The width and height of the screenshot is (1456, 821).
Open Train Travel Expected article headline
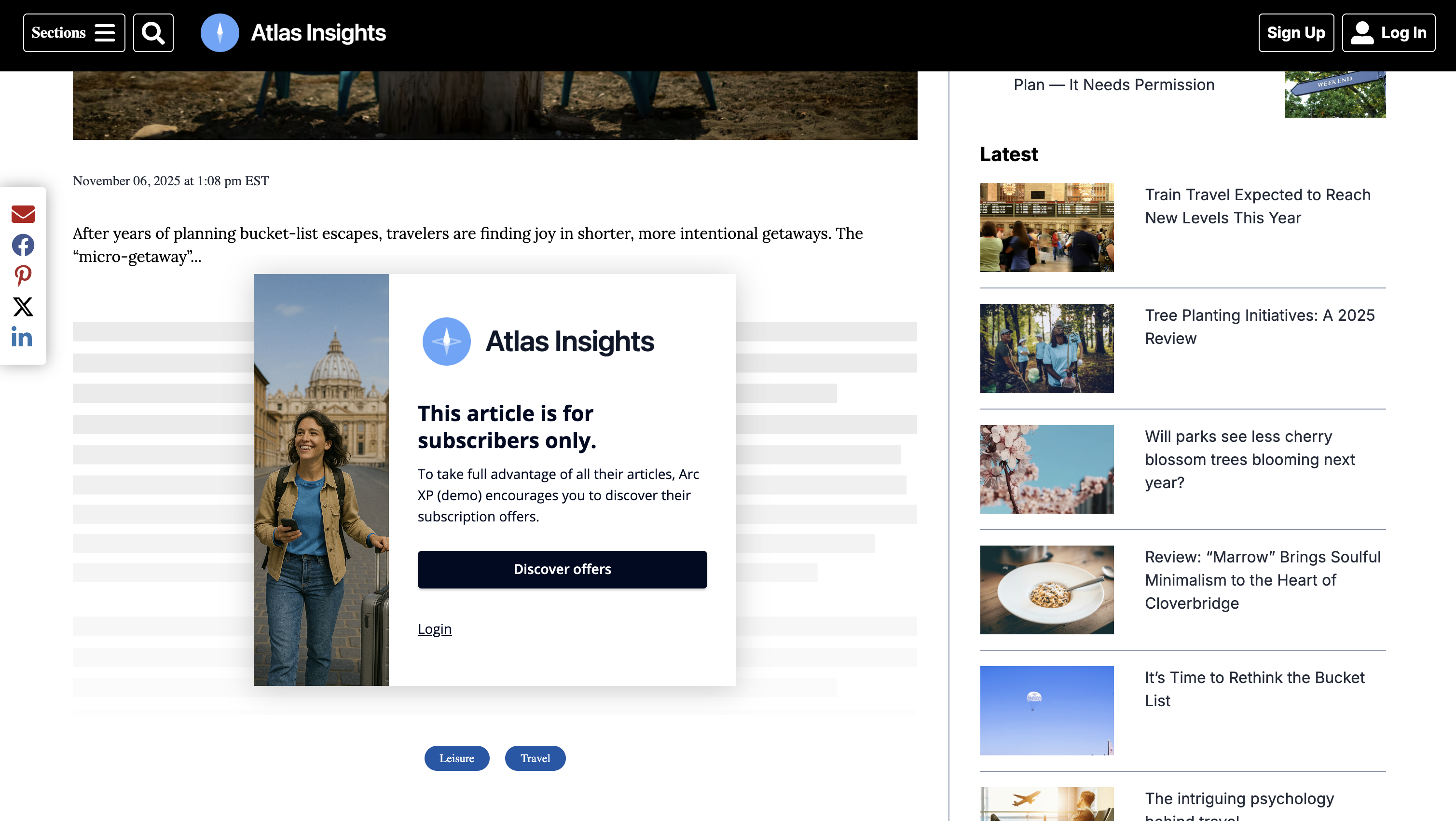click(1257, 206)
